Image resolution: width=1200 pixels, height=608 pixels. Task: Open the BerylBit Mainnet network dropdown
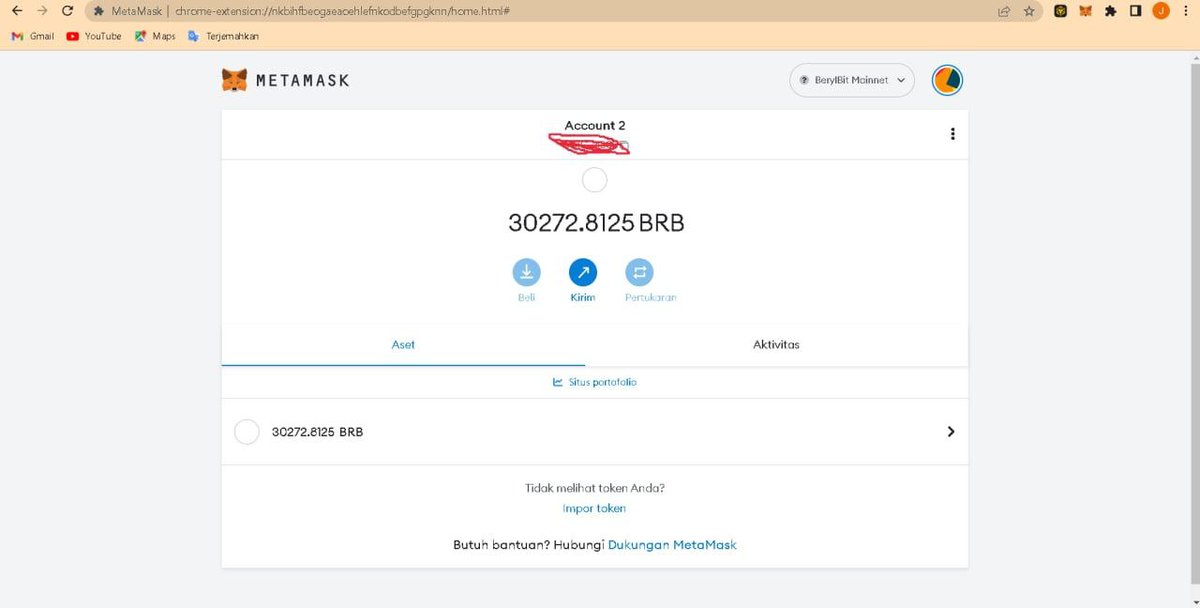tap(852, 80)
